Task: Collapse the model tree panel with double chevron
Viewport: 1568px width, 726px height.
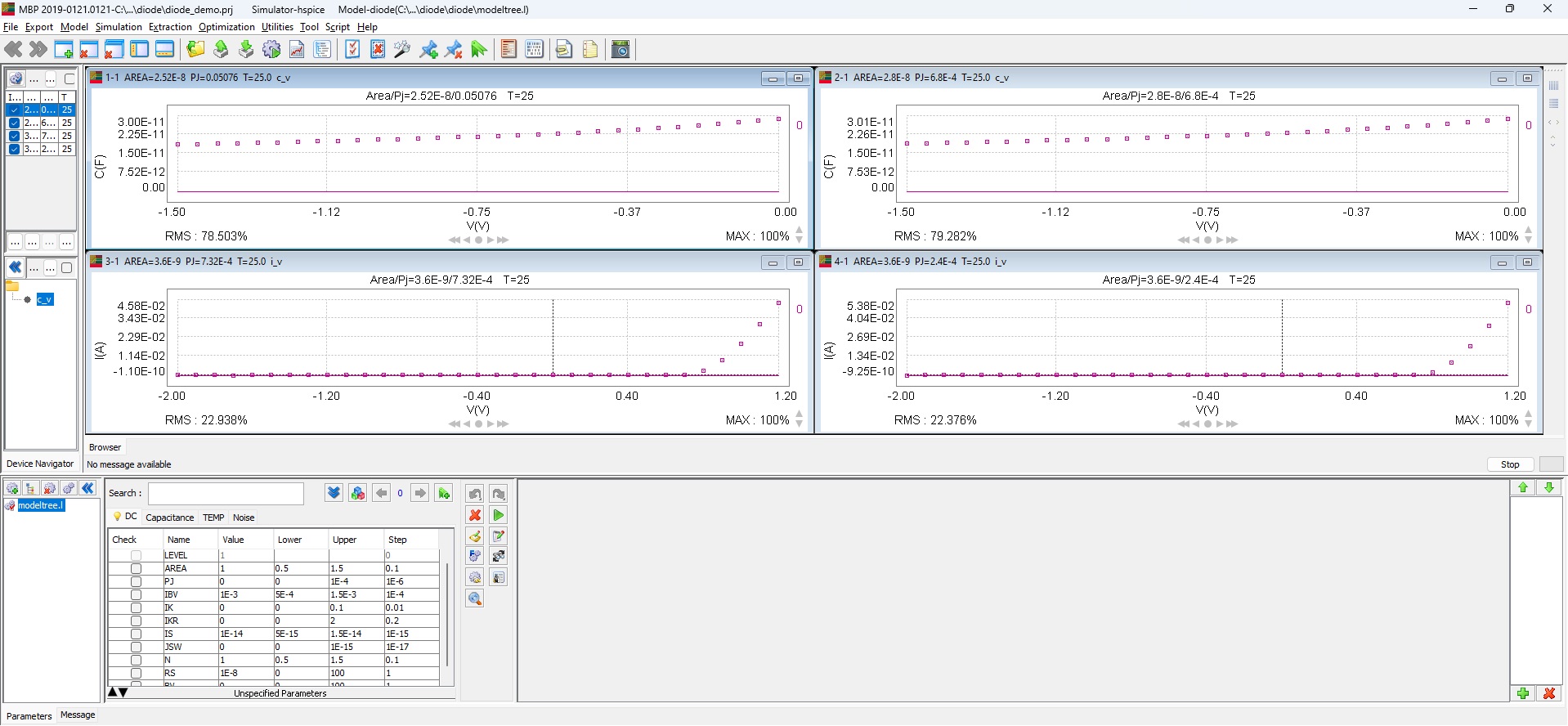Action: (87, 488)
